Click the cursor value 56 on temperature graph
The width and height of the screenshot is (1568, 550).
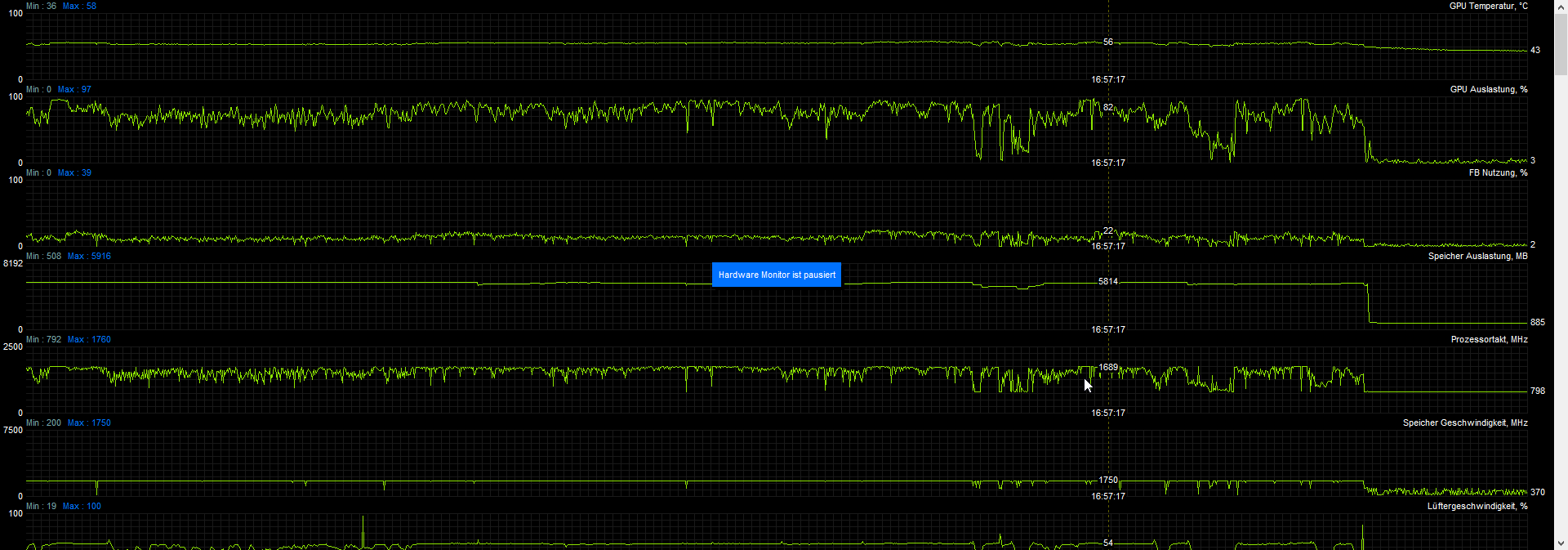(x=1108, y=42)
